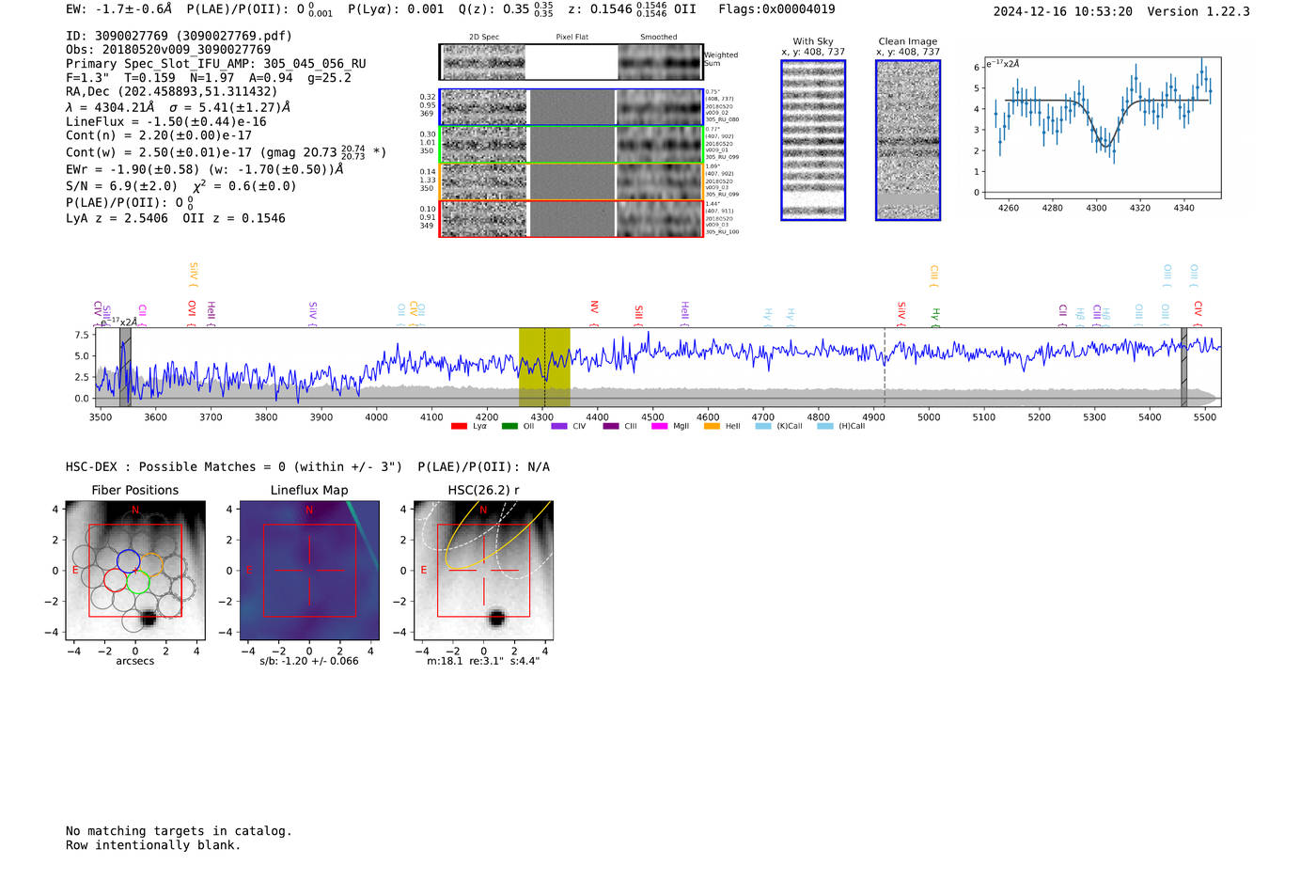Click the HSC(26.2) r cutout image
Viewport: 1316px width, 896px height.
483,571
